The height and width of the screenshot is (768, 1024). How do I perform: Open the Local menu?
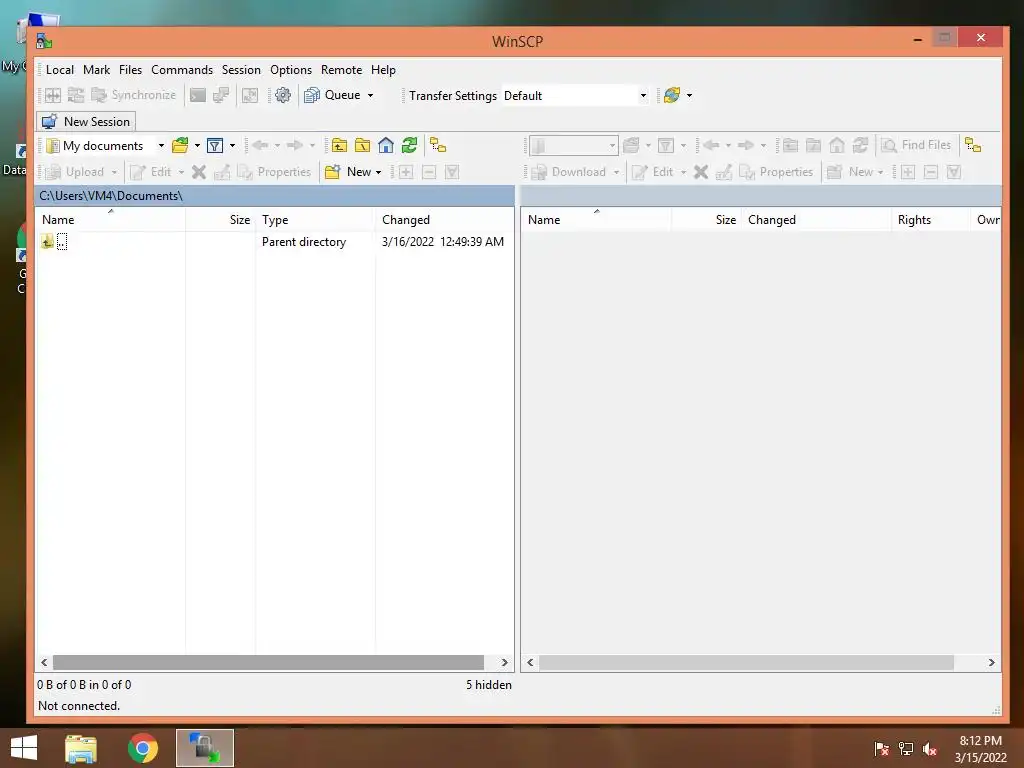[59, 70]
